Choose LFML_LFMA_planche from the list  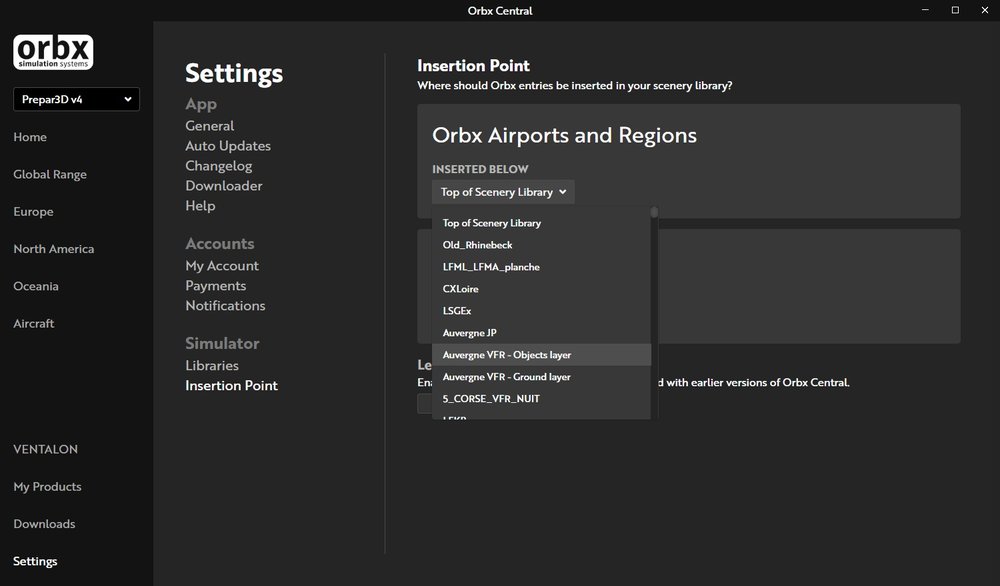(x=541, y=267)
